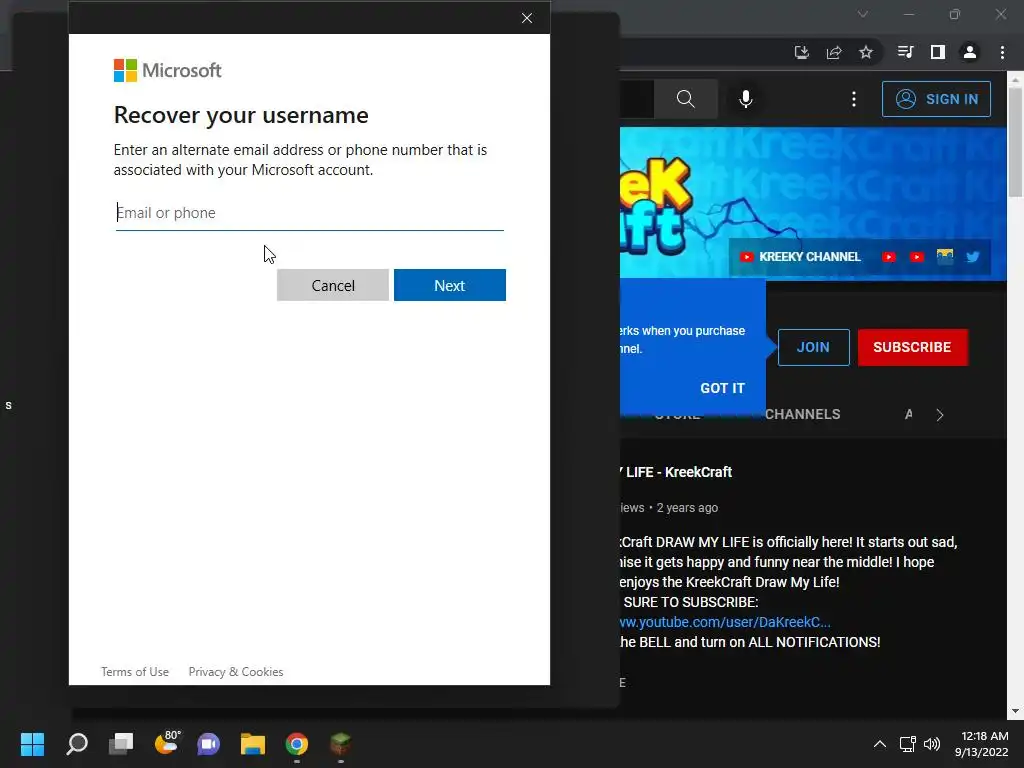Open Windows taskbar search
The width and height of the screenshot is (1024, 768).
click(x=77, y=744)
